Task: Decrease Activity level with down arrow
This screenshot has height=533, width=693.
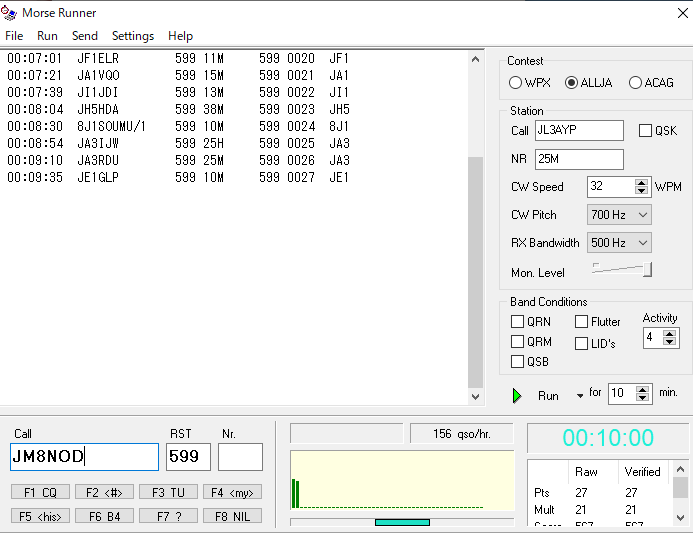Action: tap(670, 343)
